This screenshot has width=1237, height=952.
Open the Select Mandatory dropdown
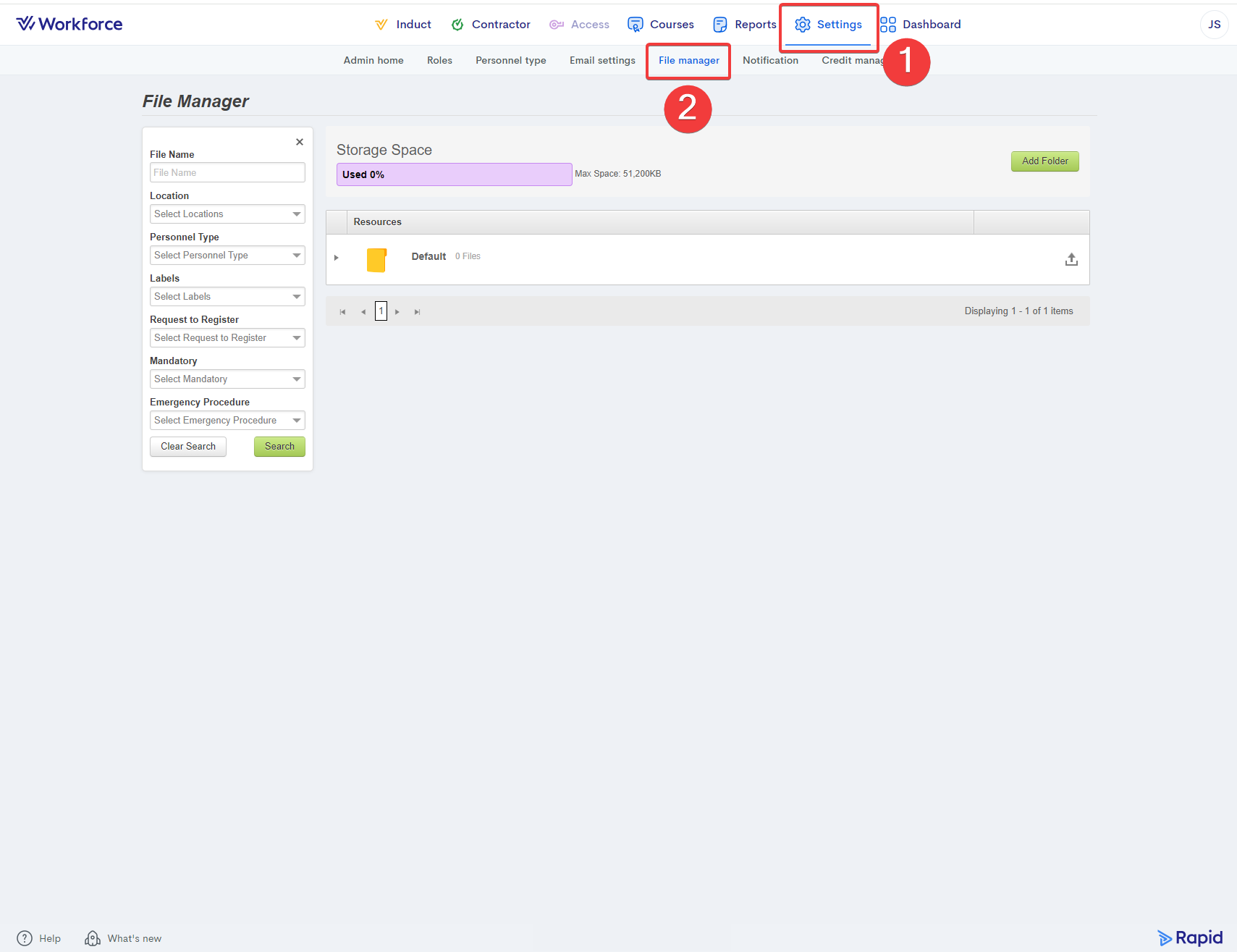pyautogui.click(x=227, y=379)
